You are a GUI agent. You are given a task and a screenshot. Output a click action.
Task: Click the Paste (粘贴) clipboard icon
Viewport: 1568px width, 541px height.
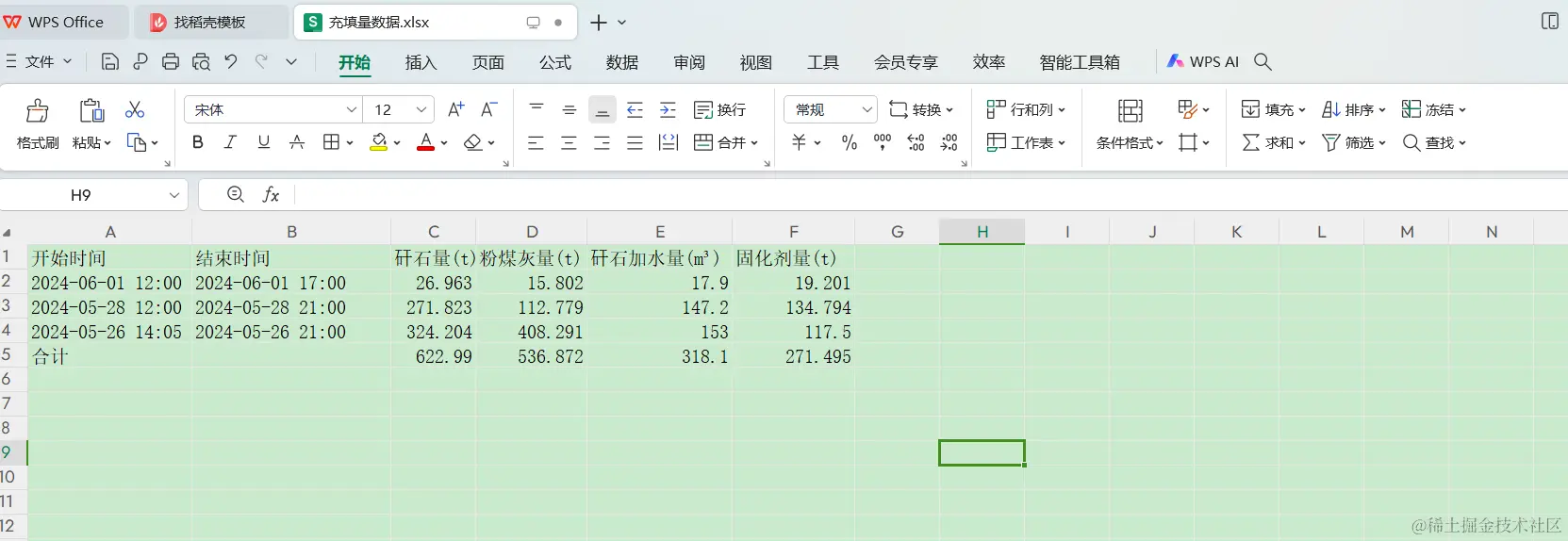[x=91, y=110]
